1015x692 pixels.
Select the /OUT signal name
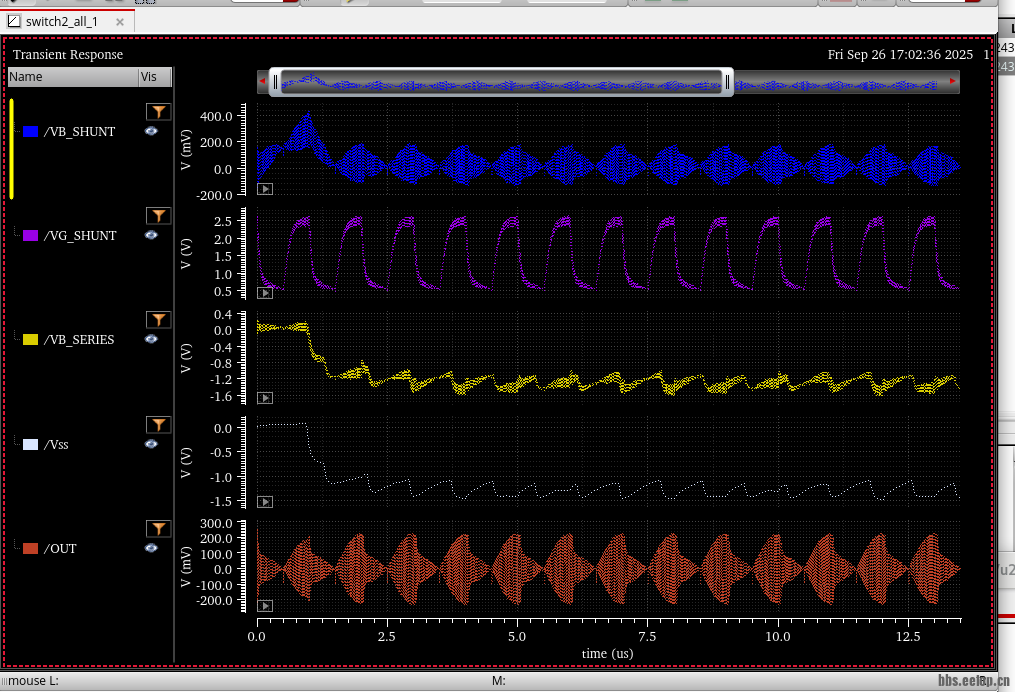[x=60, y=549]
